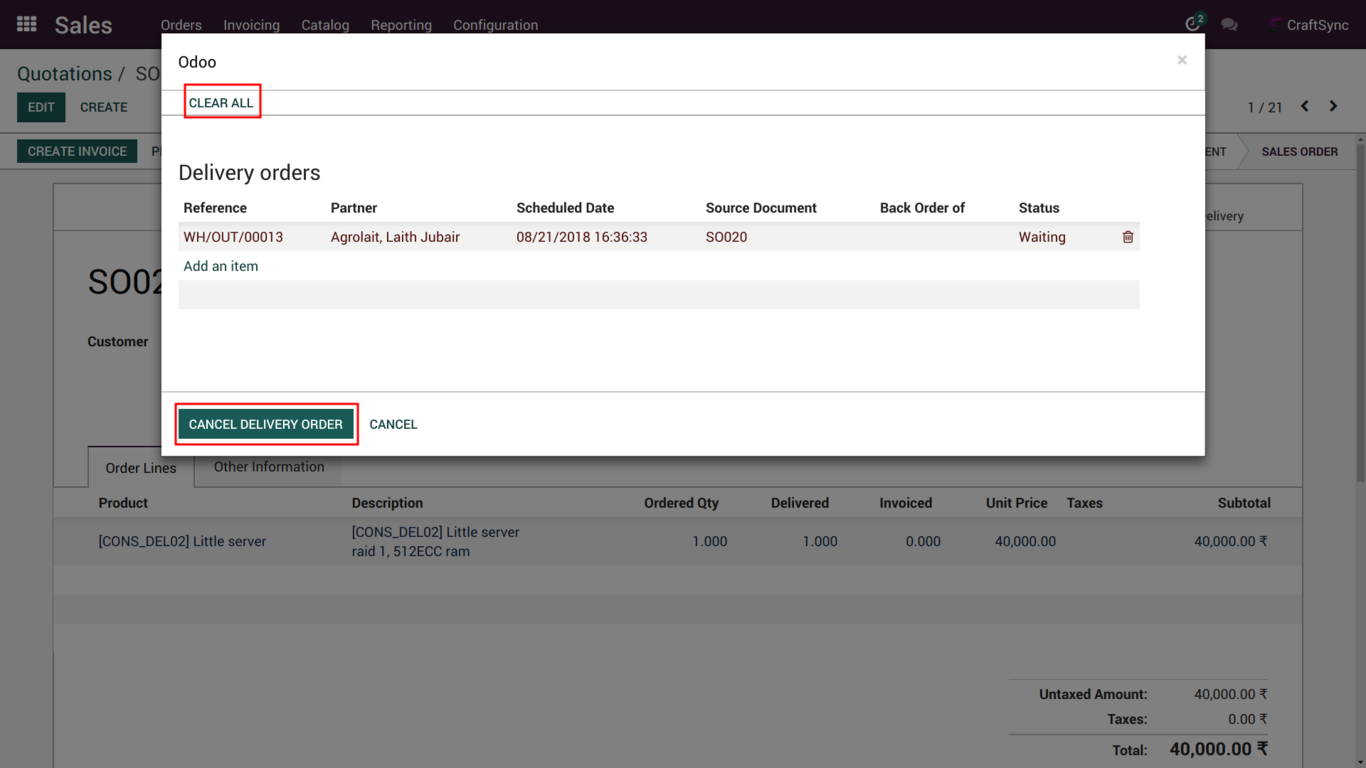This screenshot has height=768, width=1366.
Task: Sort by the Scheduled Date column header
Action: pyautogui.click(x=565, y=208)
